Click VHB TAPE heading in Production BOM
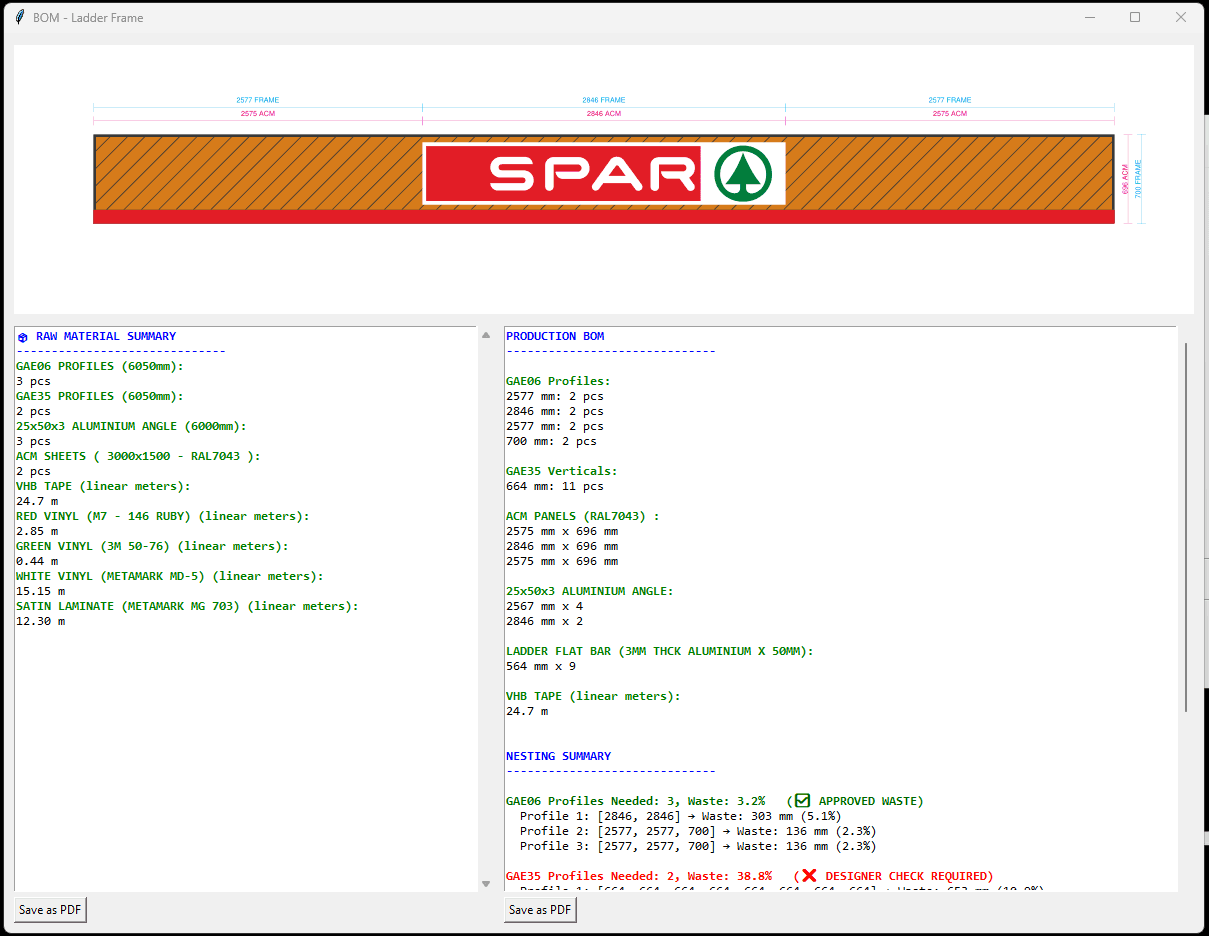This screenshot has width=1209, height=936. (593, 696)
